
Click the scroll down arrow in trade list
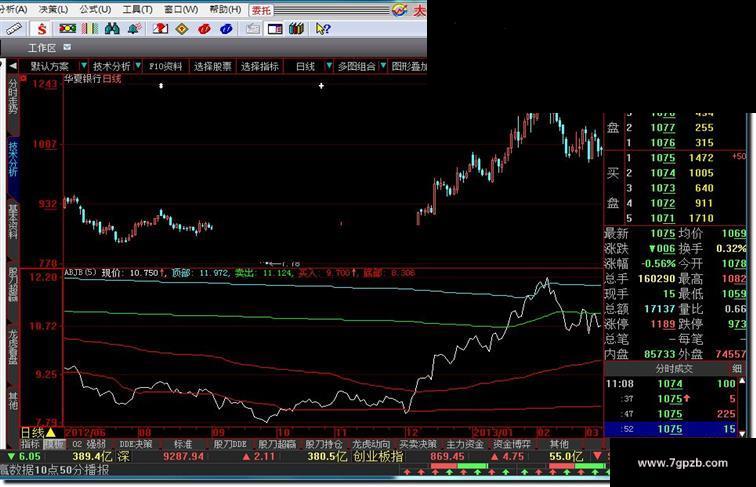[x=742, y=433]
